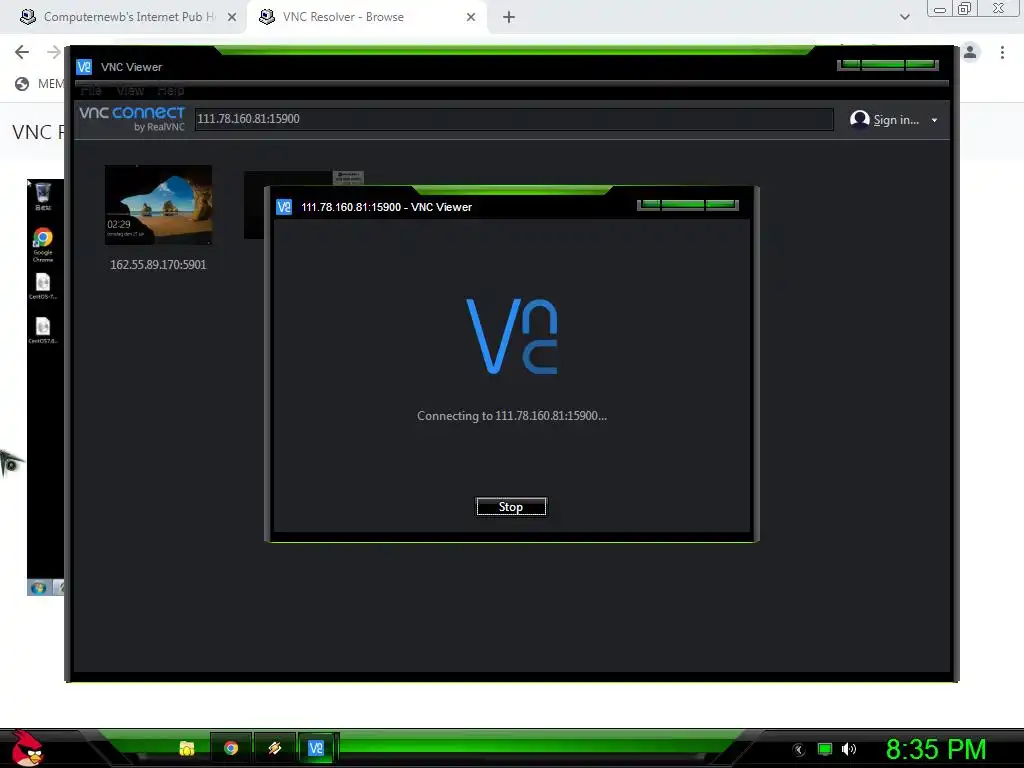1024x768 pixels.
Task: Open Google Chrome from the taskbar
Action: click(231, 748)
